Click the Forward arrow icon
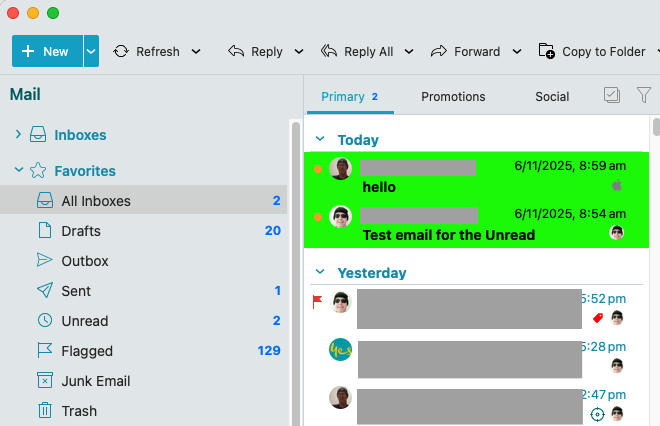660x426 pixels. [x=438, y=52]
